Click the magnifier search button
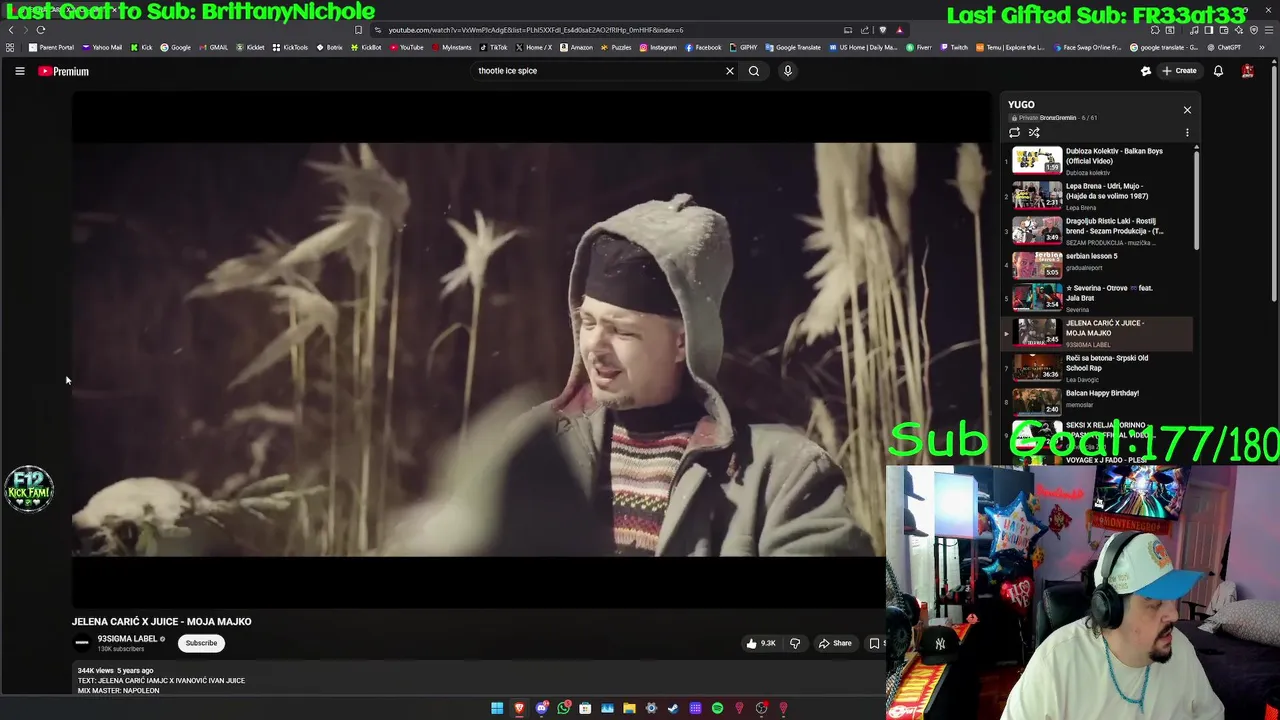This screenshot has width=1280, height=720. pyautogui.click(x=754, y=71)
